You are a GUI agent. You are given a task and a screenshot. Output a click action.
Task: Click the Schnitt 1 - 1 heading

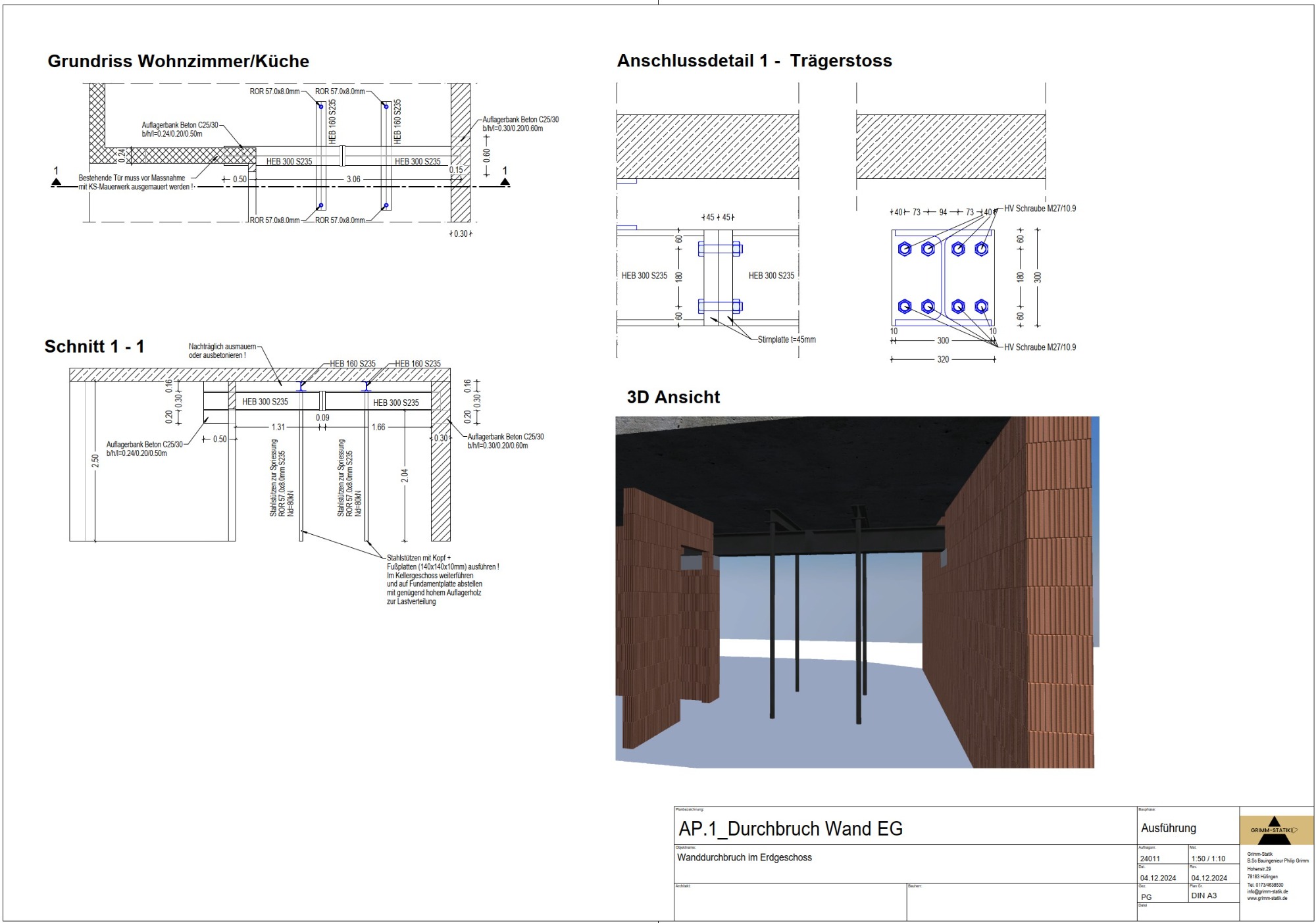point(94,346)
